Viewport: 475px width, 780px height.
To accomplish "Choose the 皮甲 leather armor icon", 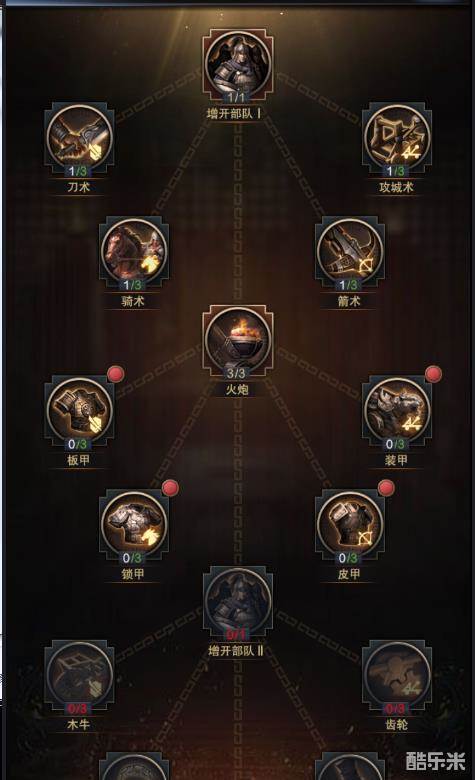I will tap(349, 525).
